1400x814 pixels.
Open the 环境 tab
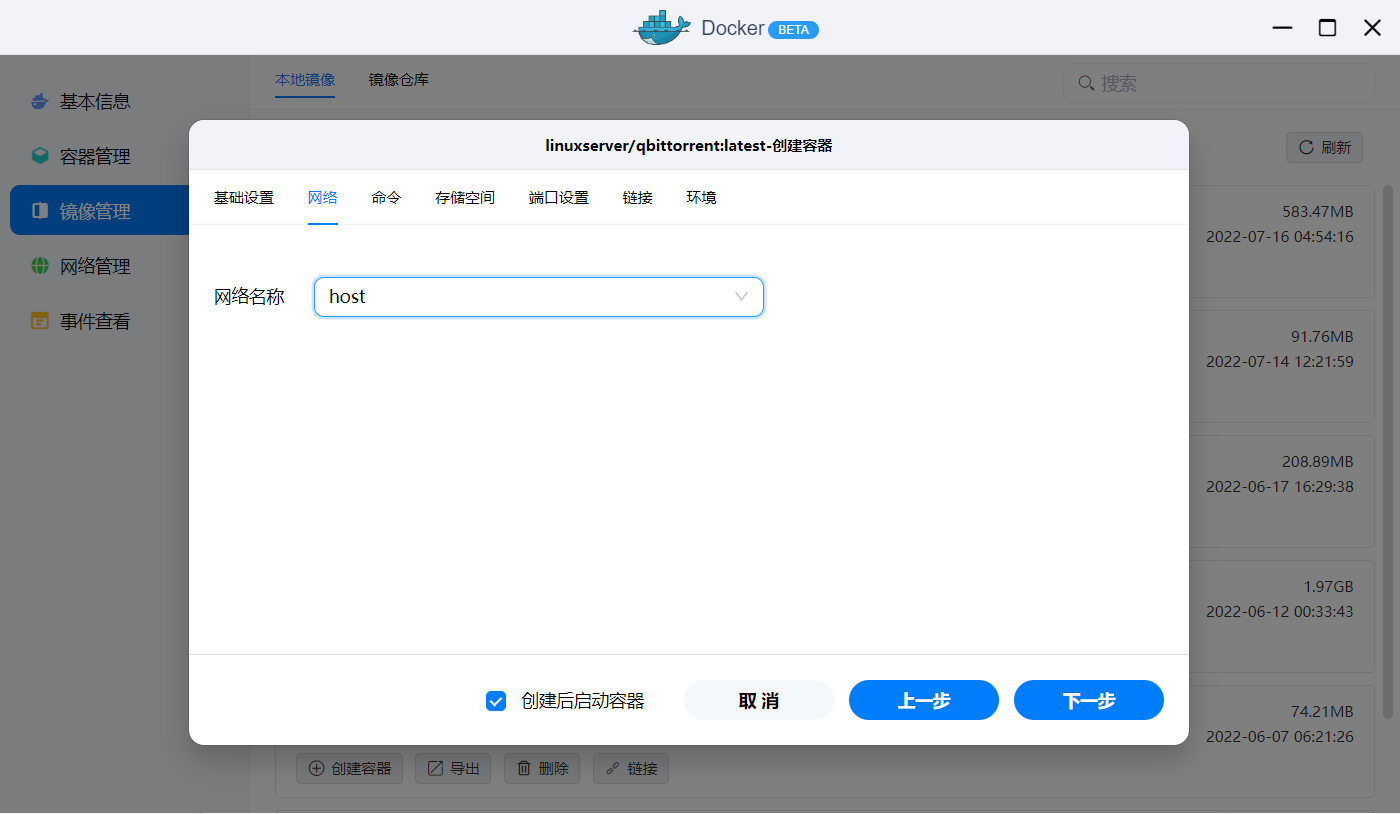(x=701, y=198)
